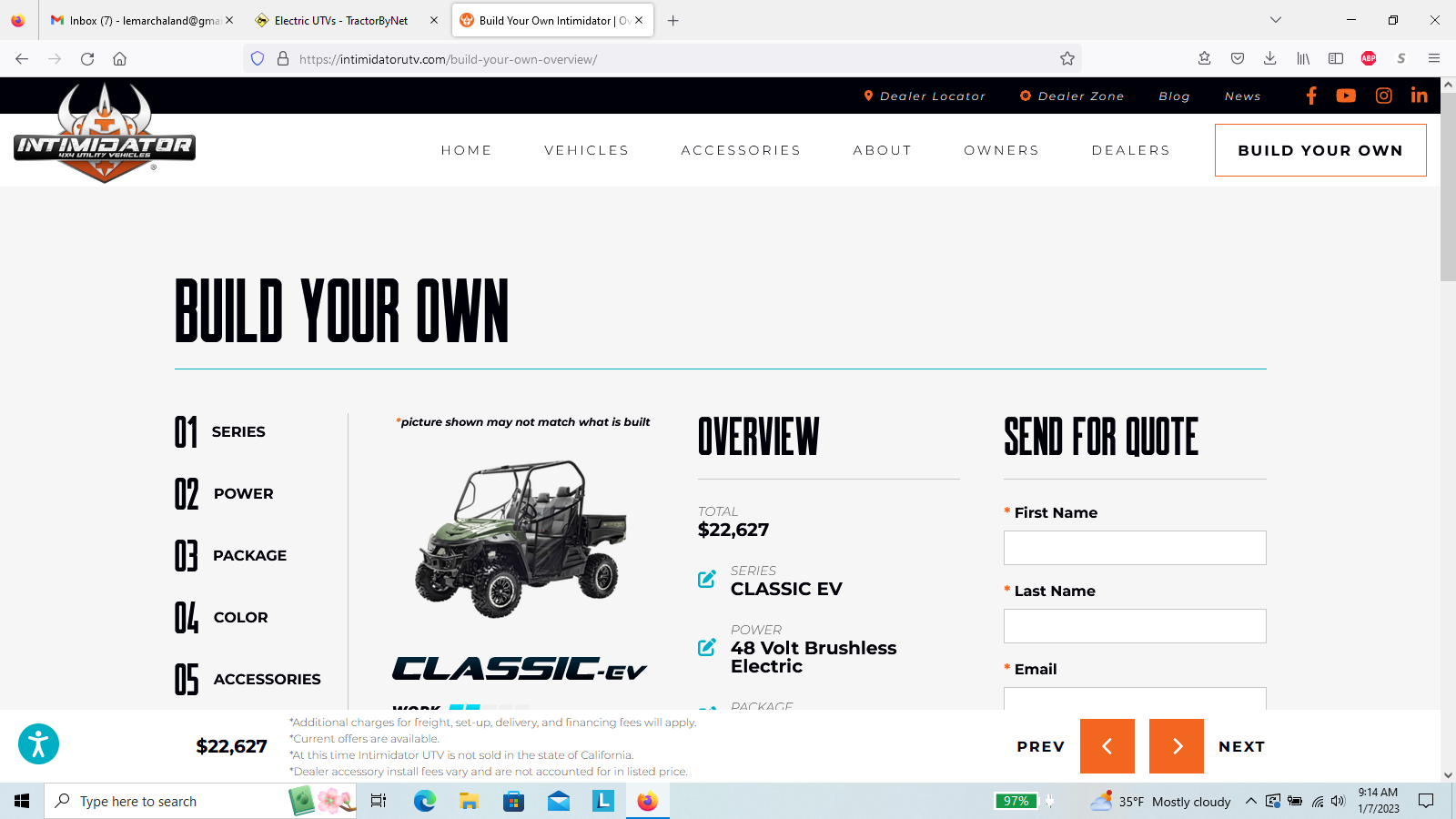Screen dimensions: 1456x819
Task: Click the NEXT text label
Action: tap(1241, 746)
